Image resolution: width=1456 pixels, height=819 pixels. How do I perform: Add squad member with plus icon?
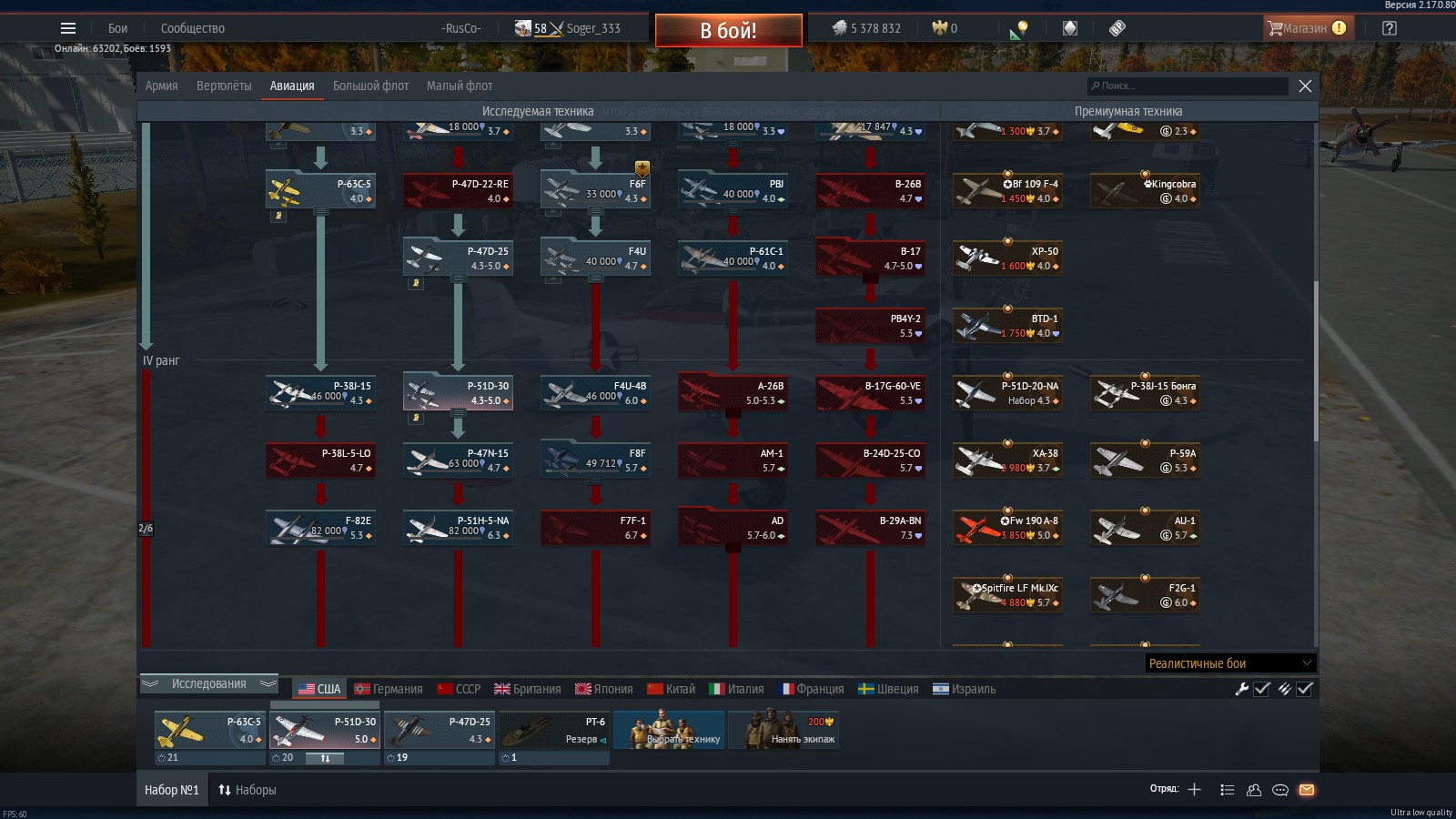(1194, 789)
